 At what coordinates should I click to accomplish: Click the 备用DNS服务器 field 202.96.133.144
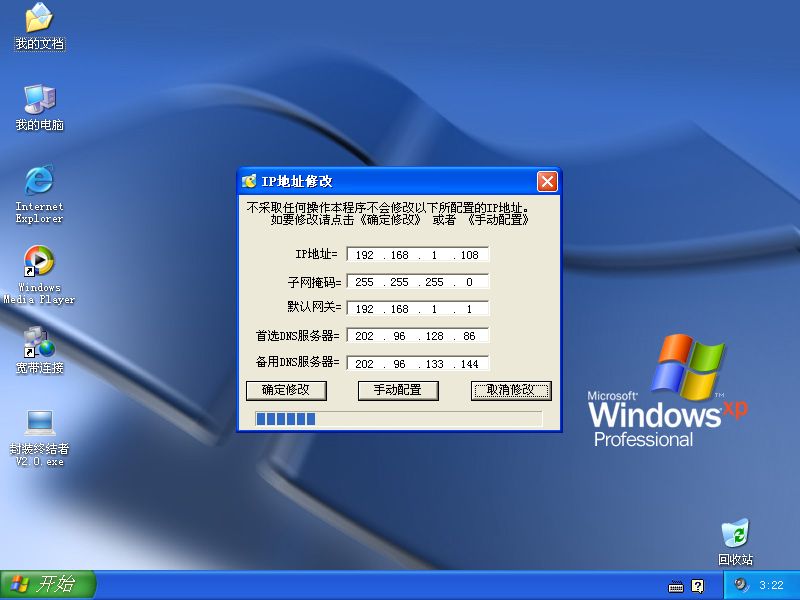[x=417, y=363]
